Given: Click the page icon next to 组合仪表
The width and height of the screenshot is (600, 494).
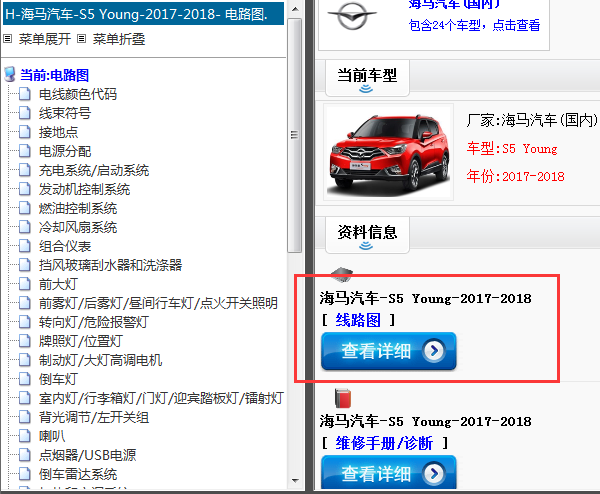Looking at the screenshot, I should pyautogui.click(x=25, y=246).
